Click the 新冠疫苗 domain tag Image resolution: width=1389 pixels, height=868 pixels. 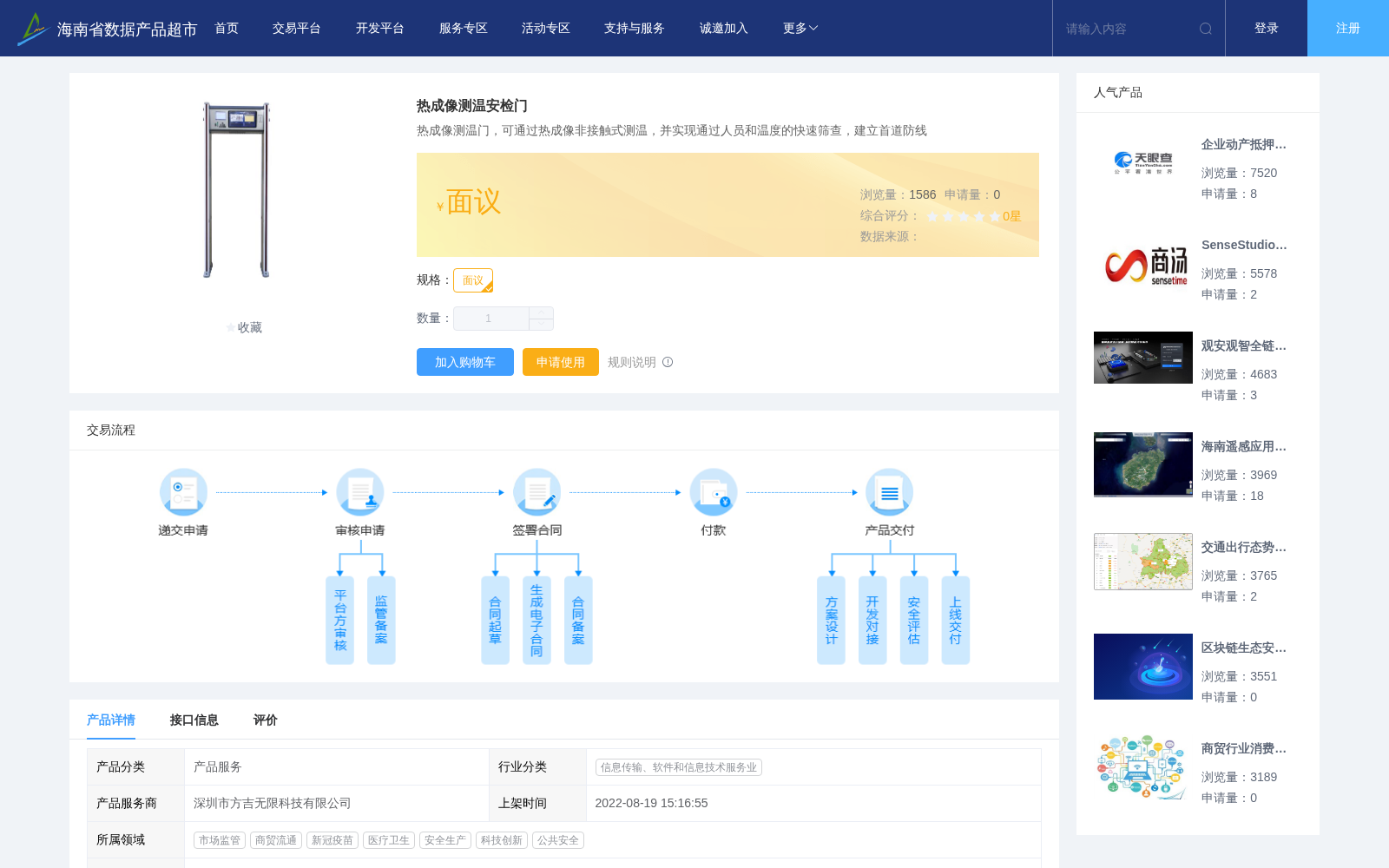(332, 840)
